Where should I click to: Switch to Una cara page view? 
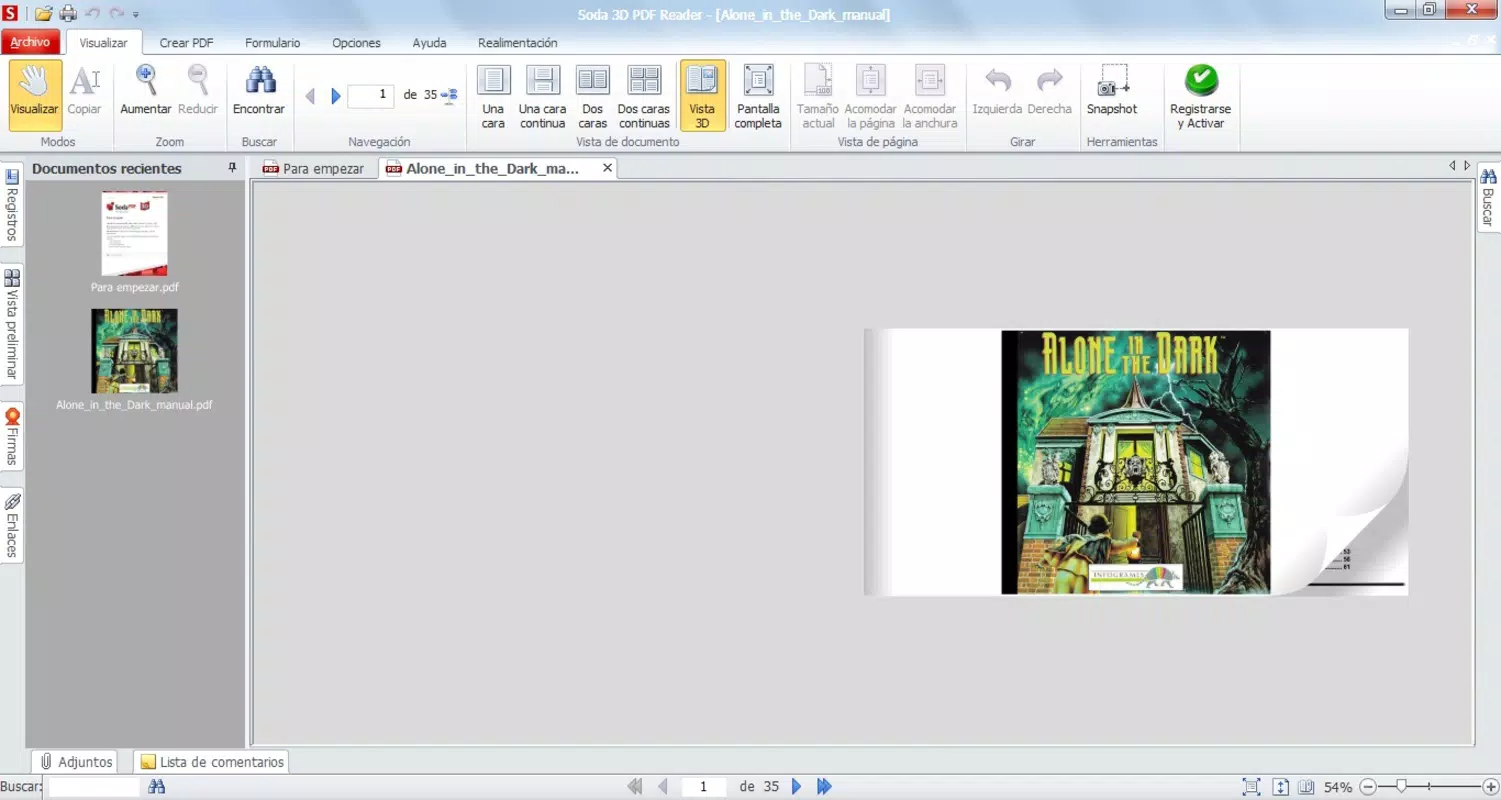pyautogui.click(x=493, y=95)
